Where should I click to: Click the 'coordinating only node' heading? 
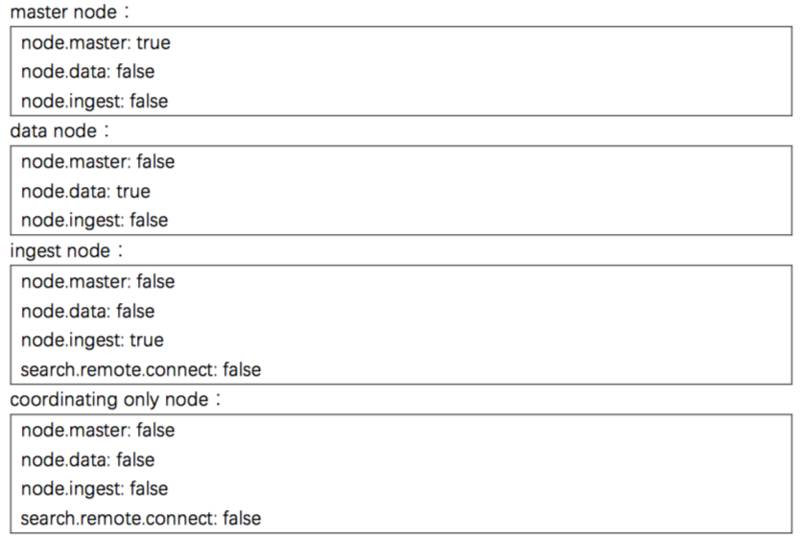pos(108,400)
